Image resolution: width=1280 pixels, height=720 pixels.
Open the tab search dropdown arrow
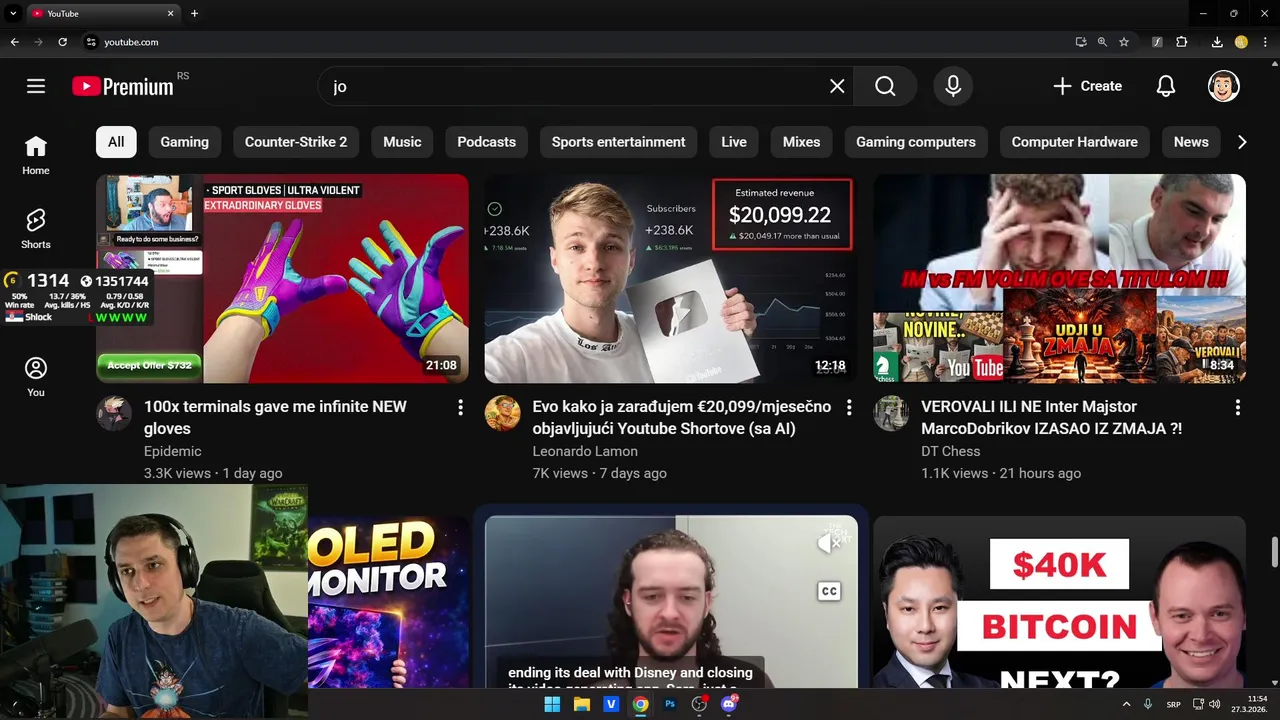tap(14, 14)
